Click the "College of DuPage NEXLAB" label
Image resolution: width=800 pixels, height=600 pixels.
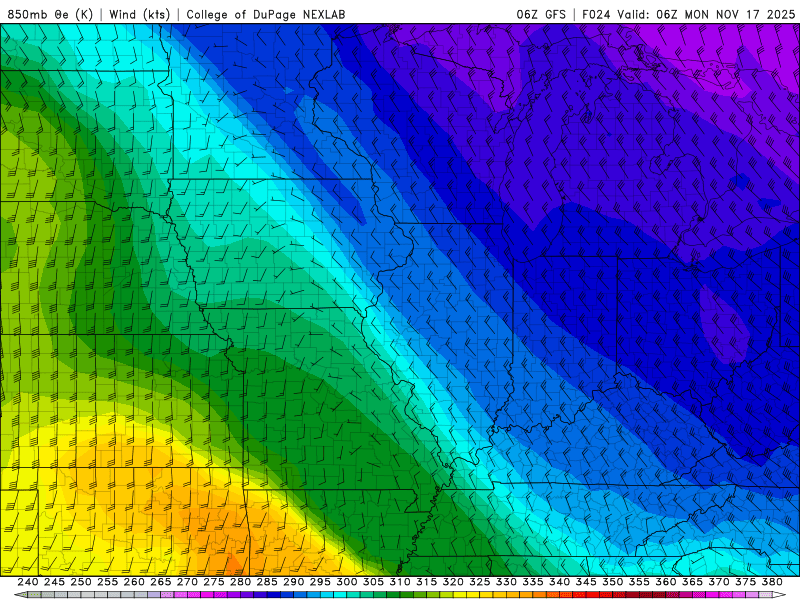click(265, 14)
